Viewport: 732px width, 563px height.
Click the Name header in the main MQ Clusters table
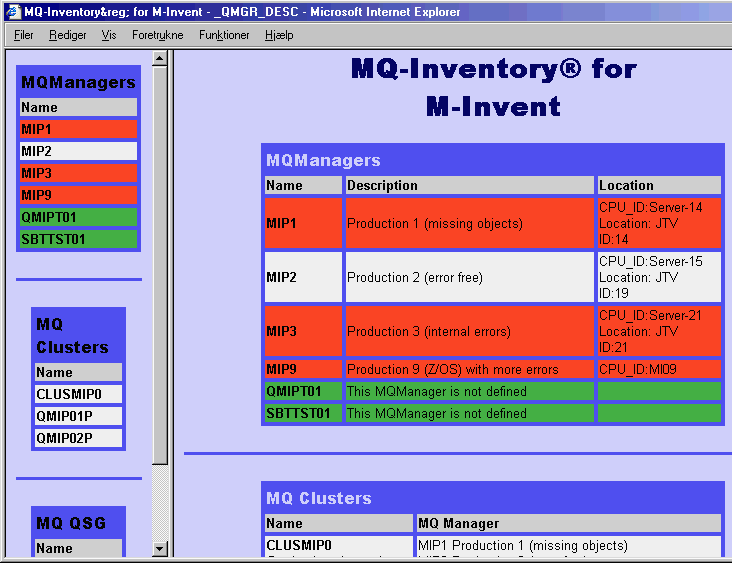click(339, 523)
